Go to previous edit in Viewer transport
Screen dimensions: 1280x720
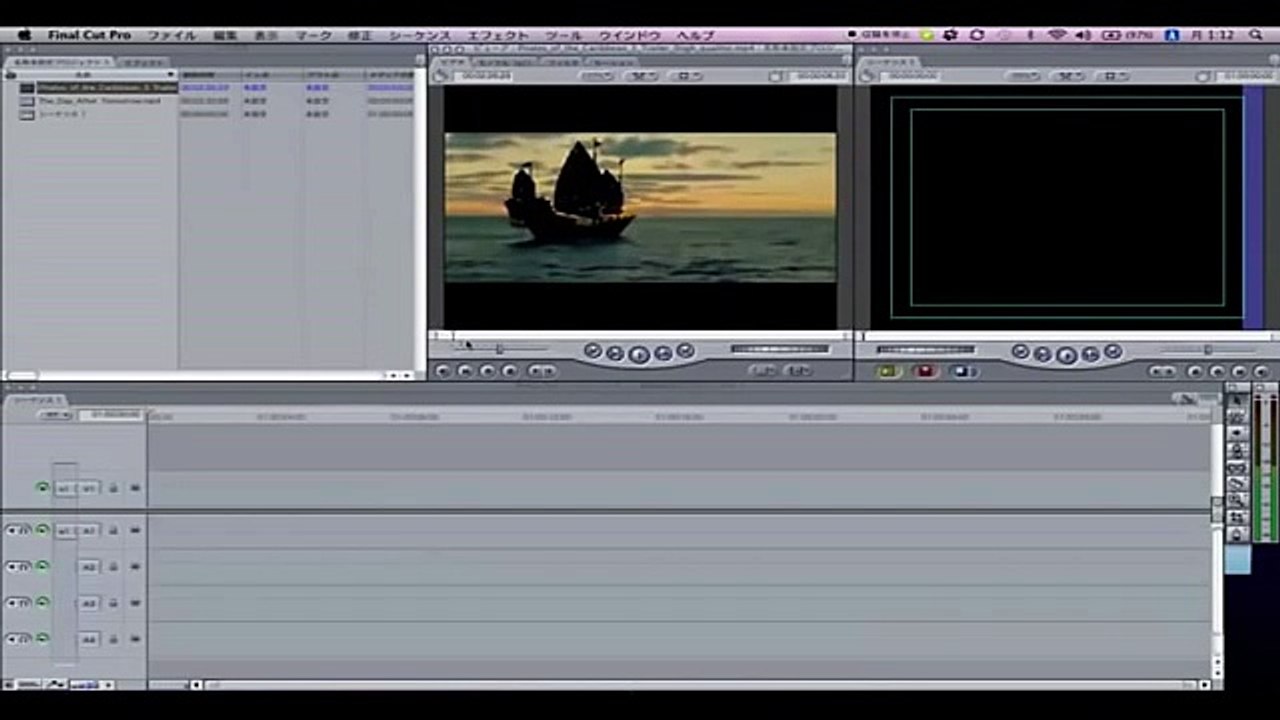click(x=593, y=351)
